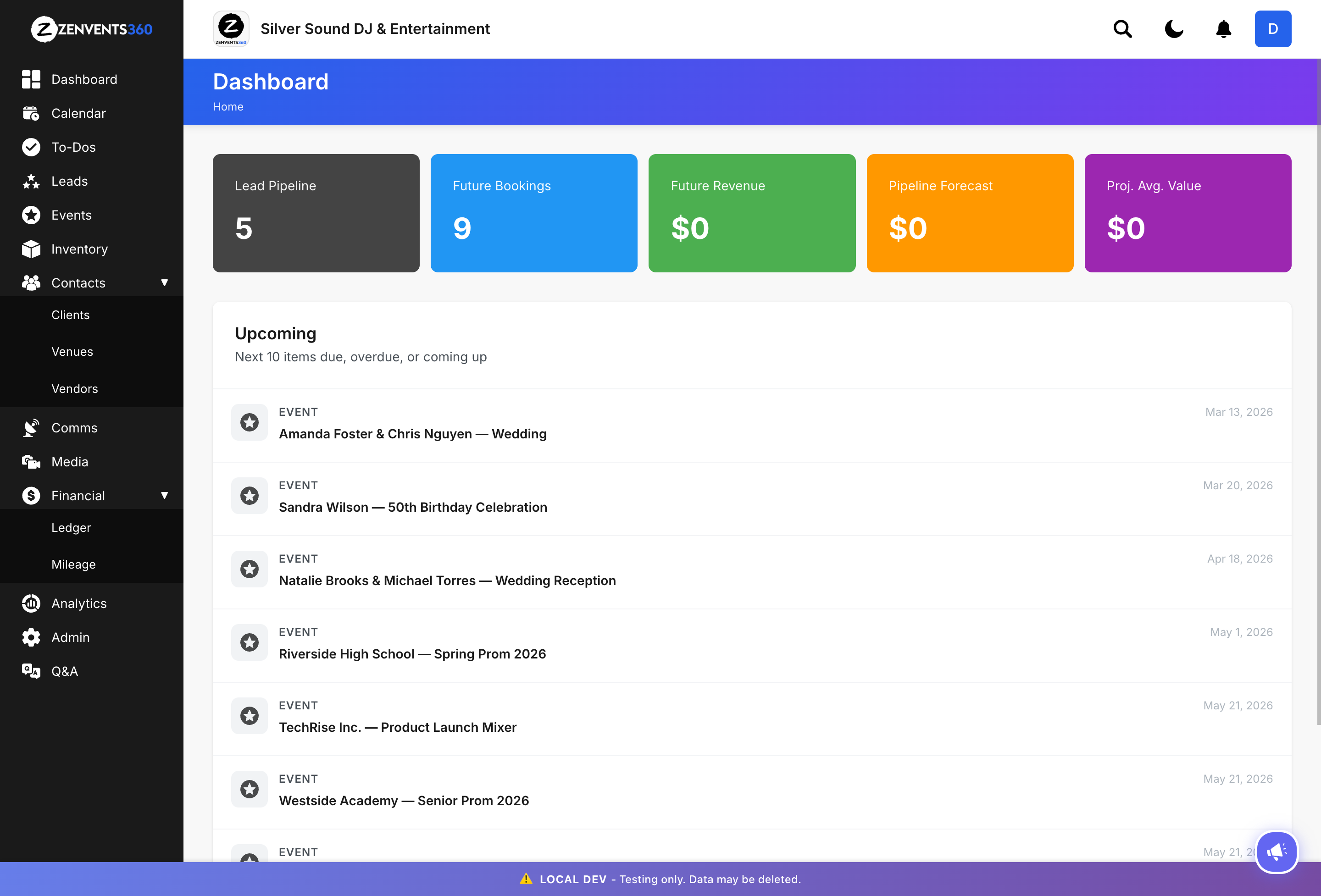This screenshot has width=1321, height=896.
Task: Click the ZENVENTS360 sidebar logo
Action: (92, 29)
